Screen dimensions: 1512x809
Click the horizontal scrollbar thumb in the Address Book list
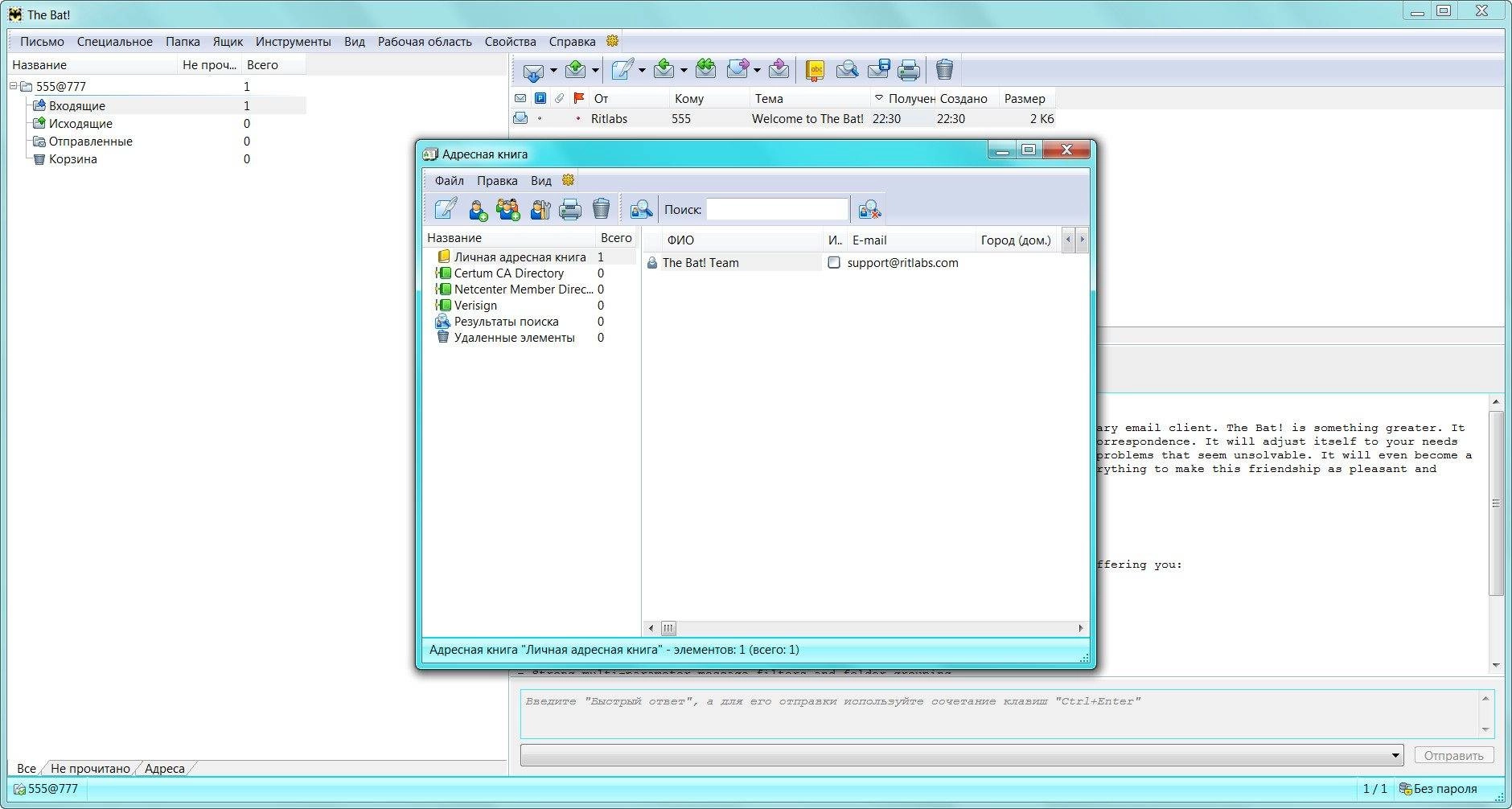[x=668, y=628]
